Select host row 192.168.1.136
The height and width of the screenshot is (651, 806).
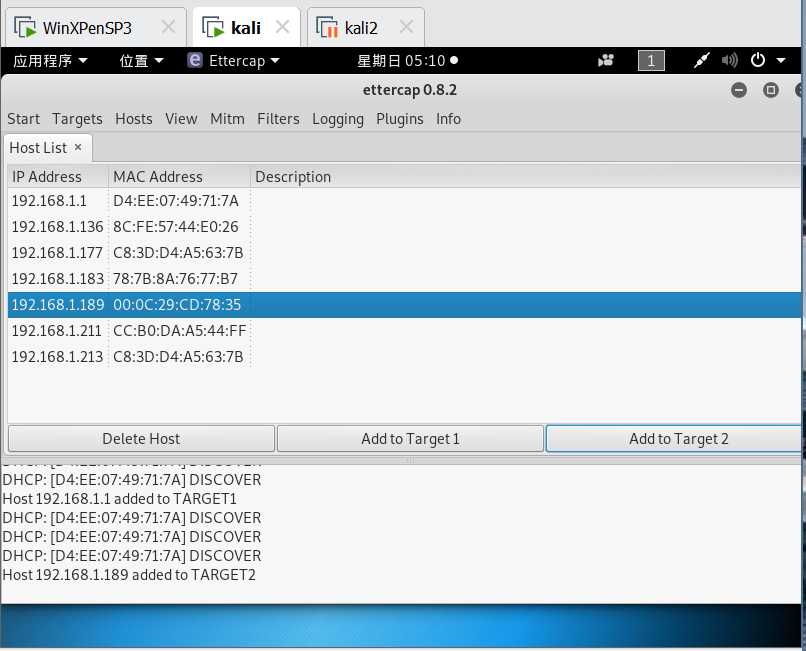(404, 227)
